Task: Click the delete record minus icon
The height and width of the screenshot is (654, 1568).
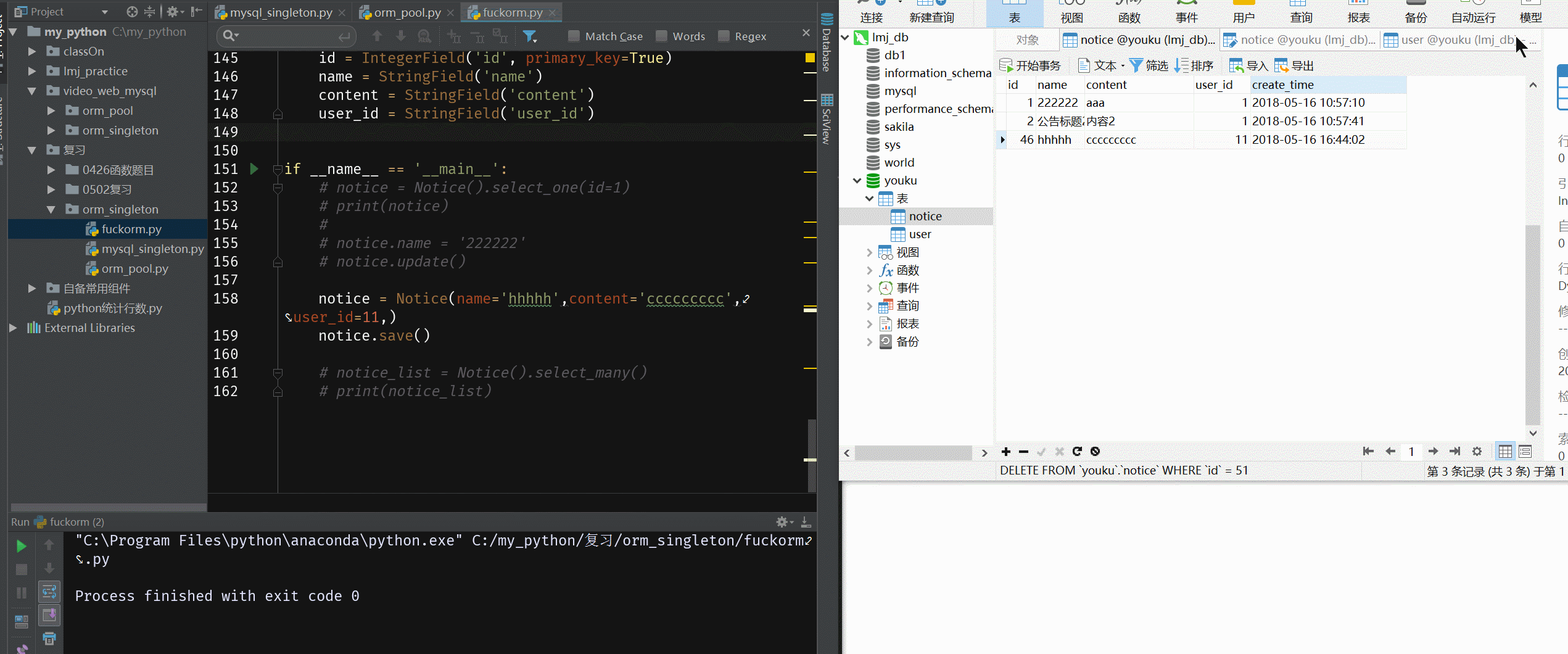Action: tap(1023, 452)
